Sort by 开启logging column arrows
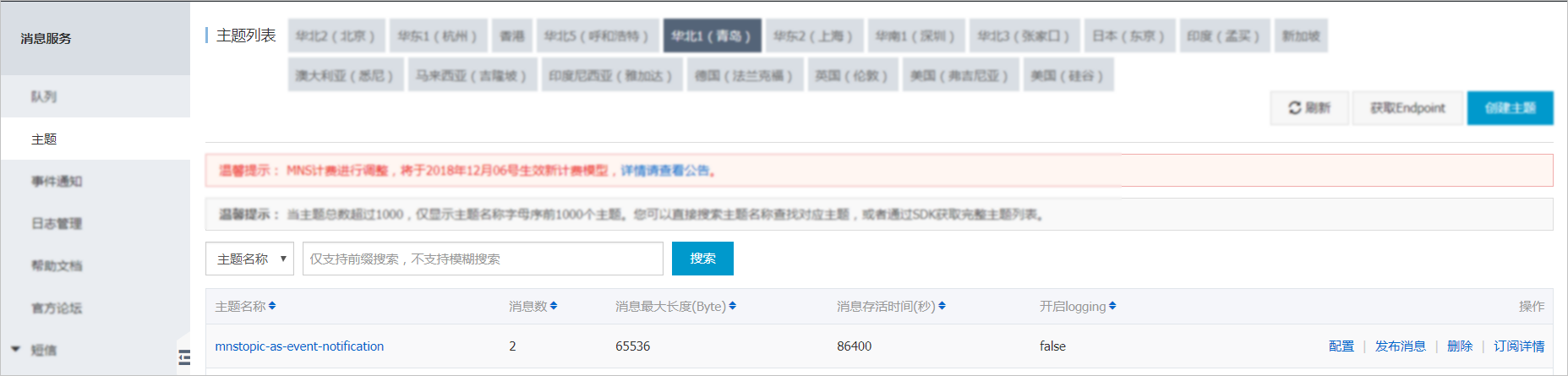The image size is (1568, 376). [1112, 306]
